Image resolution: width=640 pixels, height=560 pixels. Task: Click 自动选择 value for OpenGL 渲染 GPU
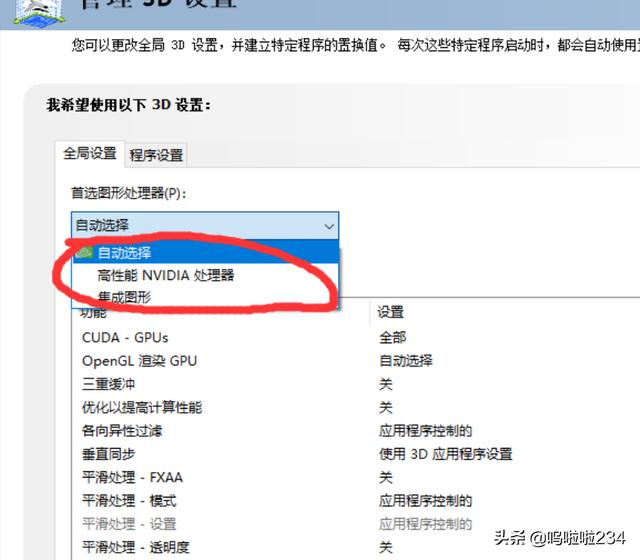click(x=406, y=361)
